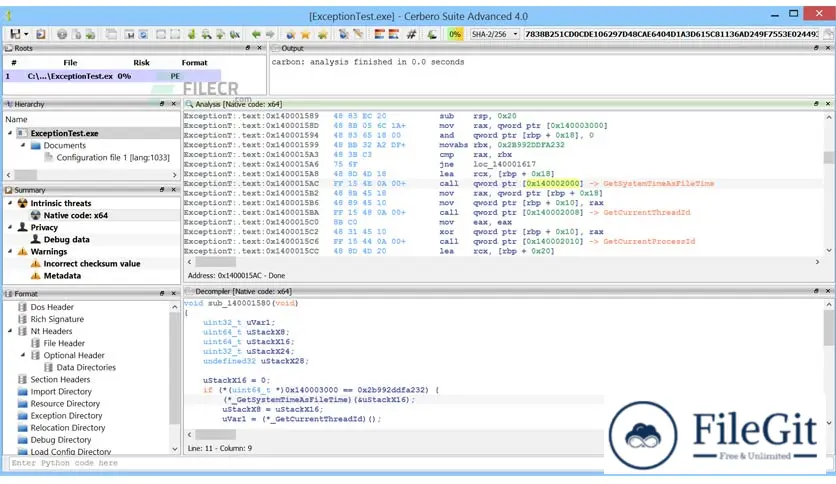Open Import Directory folder

point(61,391)
